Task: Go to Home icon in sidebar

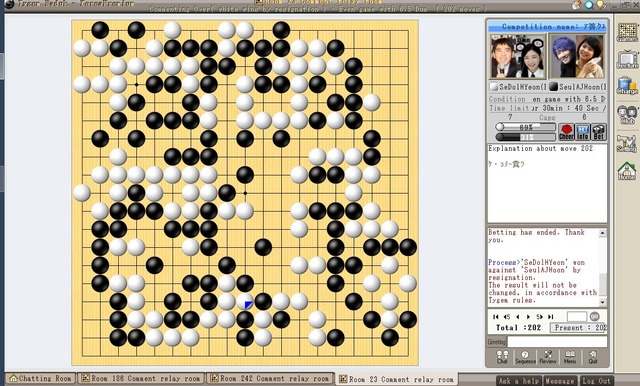Action: pyautogui.click(x=627, y=171)
